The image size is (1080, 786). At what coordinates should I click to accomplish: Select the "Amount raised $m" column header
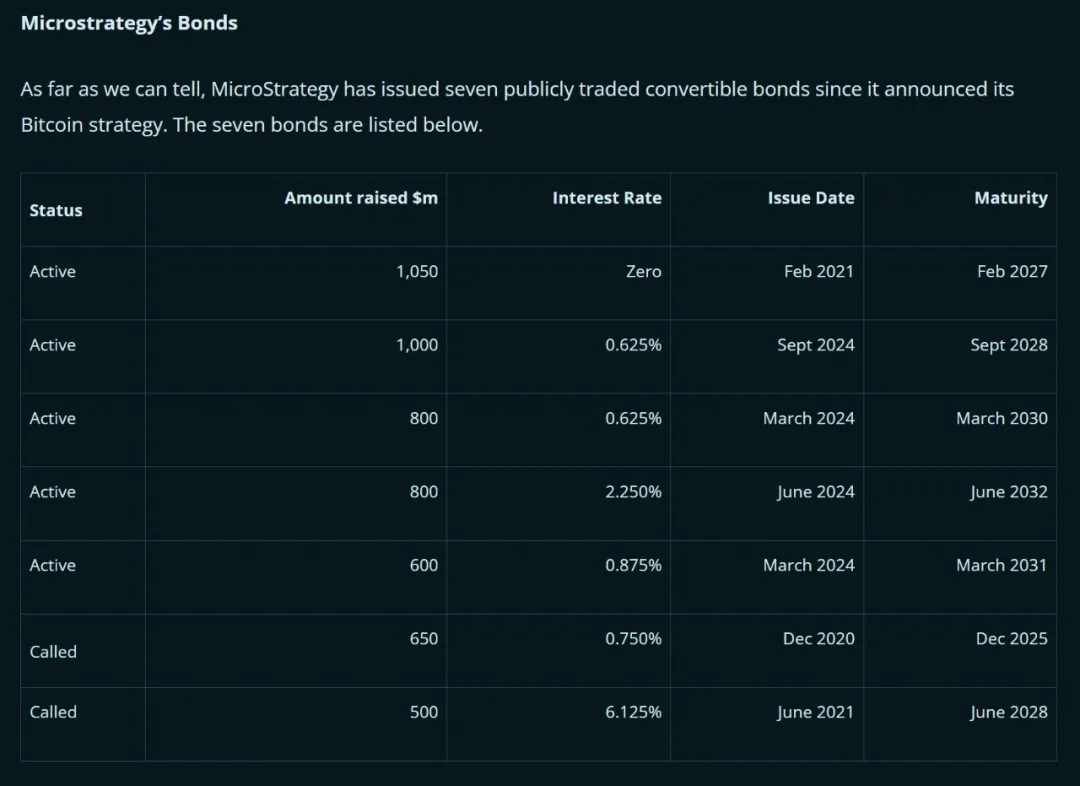tap(361, 198)
